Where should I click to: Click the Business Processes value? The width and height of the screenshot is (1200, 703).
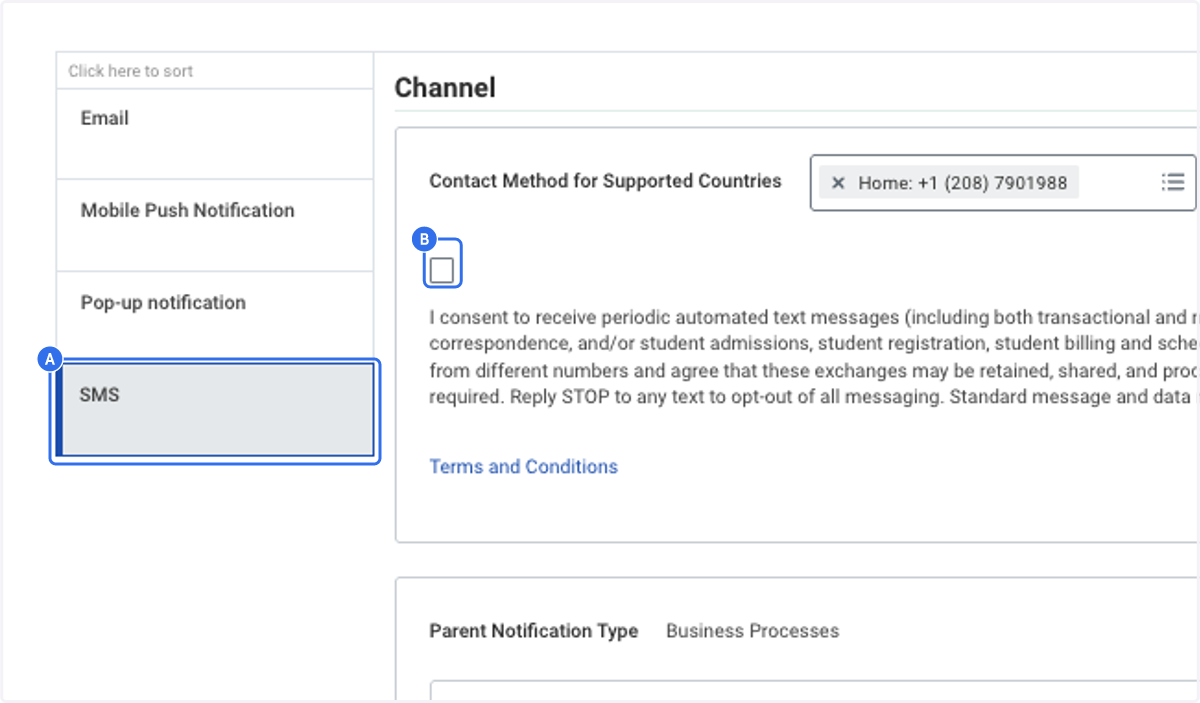tap(752, 631)
